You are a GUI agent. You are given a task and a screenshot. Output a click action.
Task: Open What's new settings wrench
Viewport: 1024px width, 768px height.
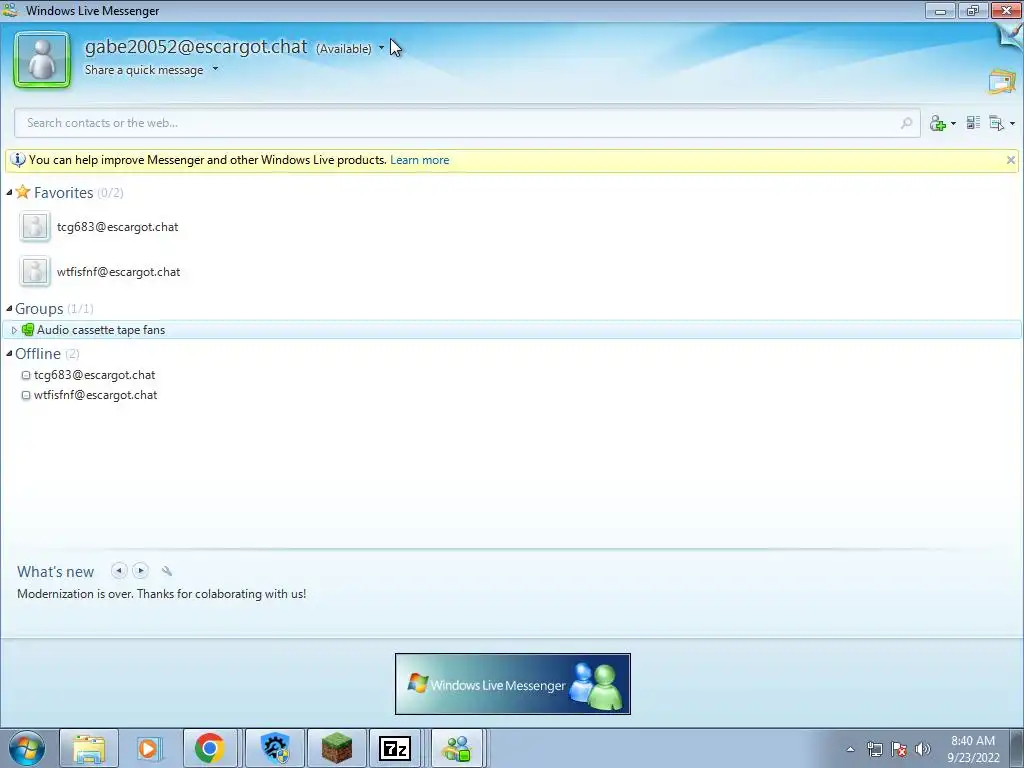click(167, 571)
